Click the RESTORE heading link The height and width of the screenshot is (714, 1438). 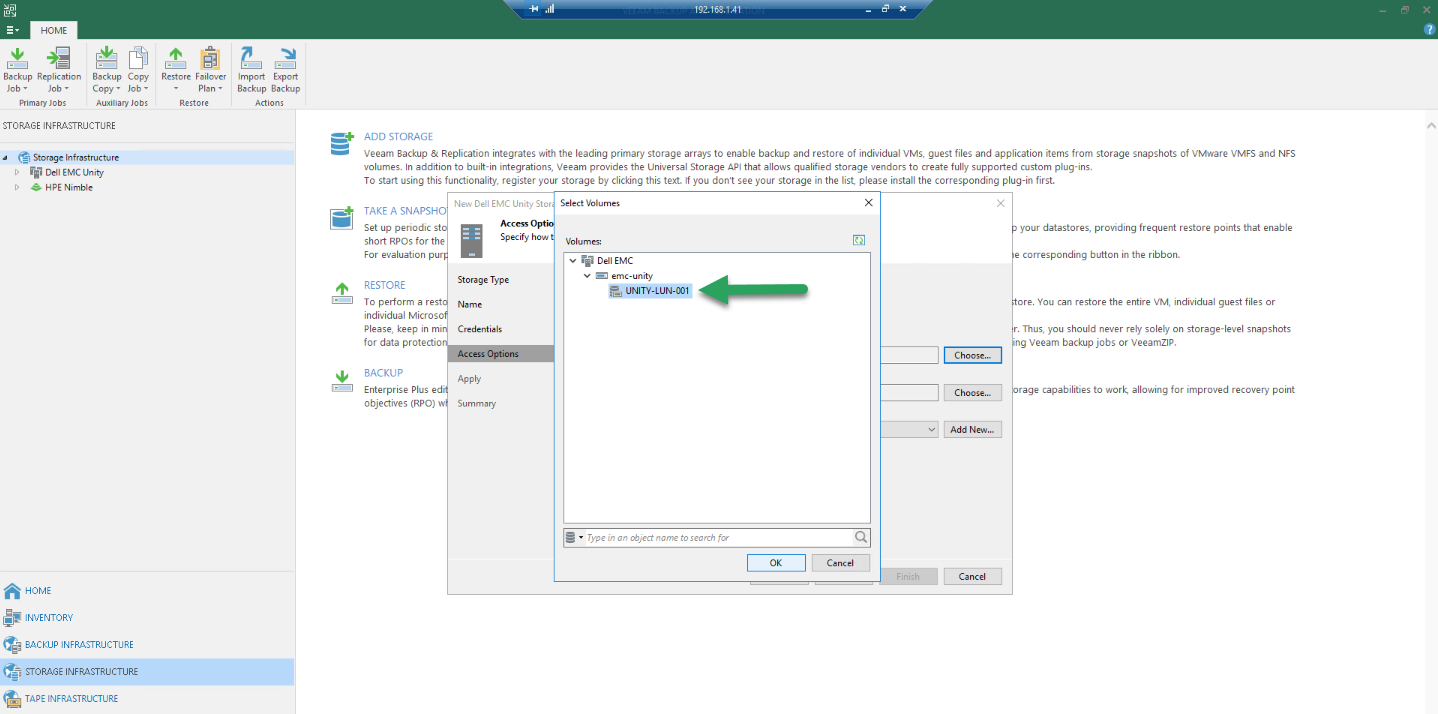coord(385,285)
